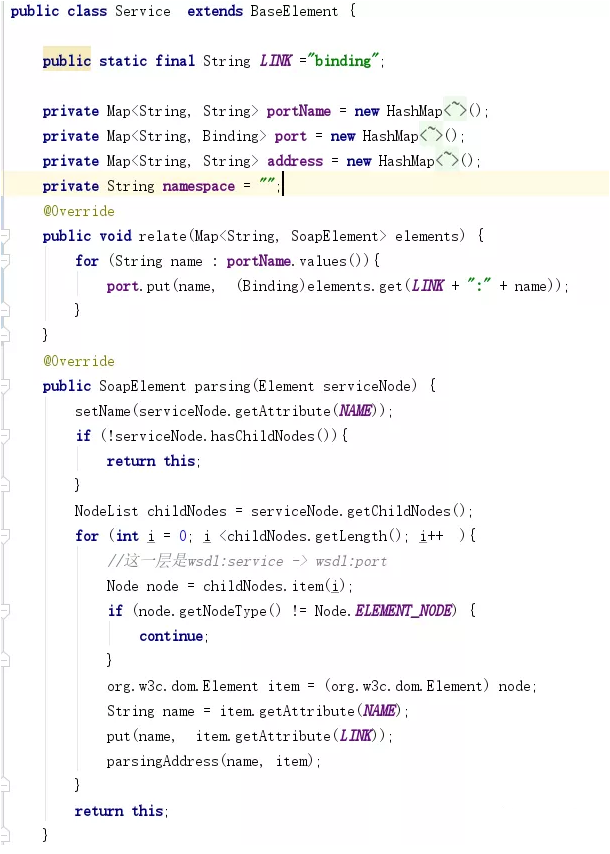Collapse the getNodeType if block fold marker
The height and width of the screenshot is (854, 610).
(5, 611)
